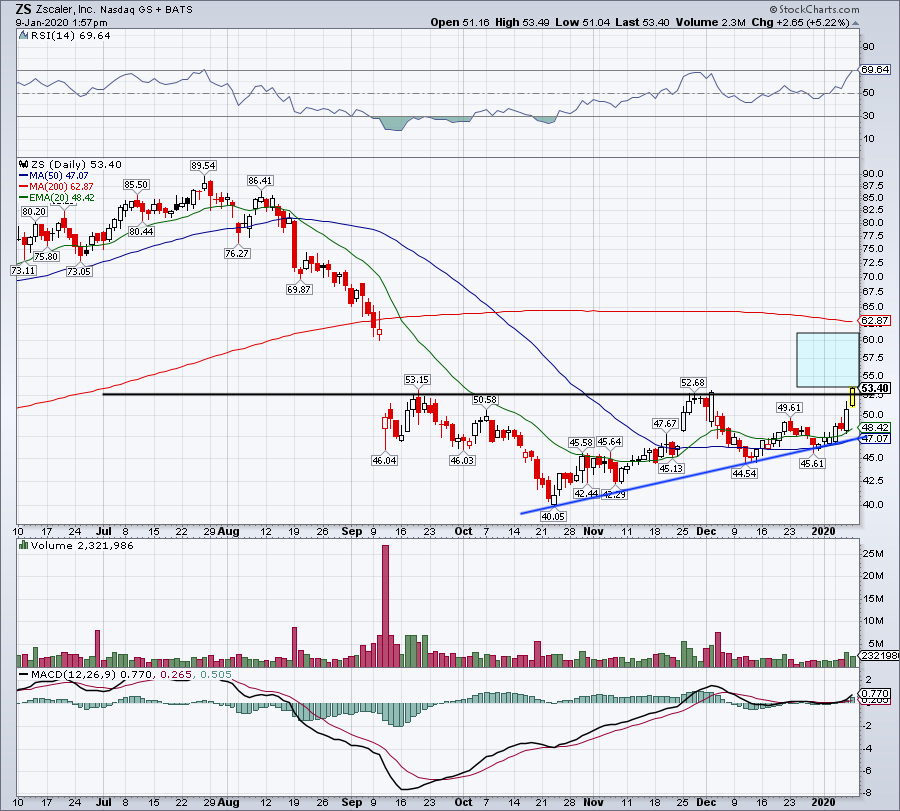Click the 89.54 peak price label
The height and width of the screenshot is (811, 900).
pyautogui.click(x=203, y=165)
